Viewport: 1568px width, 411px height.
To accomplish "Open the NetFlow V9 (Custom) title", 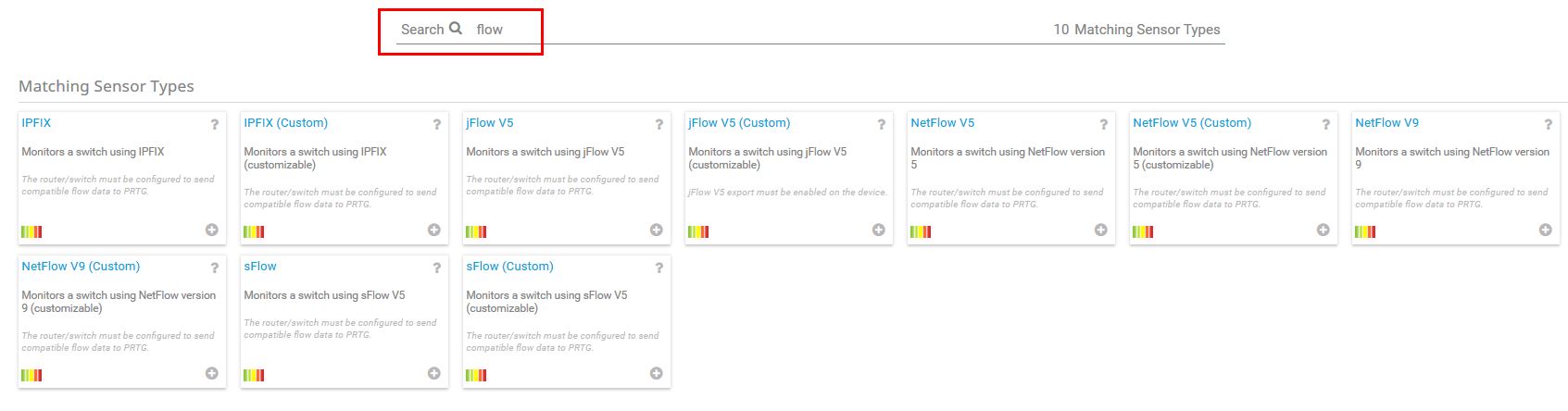I will [x=81, y=267].
